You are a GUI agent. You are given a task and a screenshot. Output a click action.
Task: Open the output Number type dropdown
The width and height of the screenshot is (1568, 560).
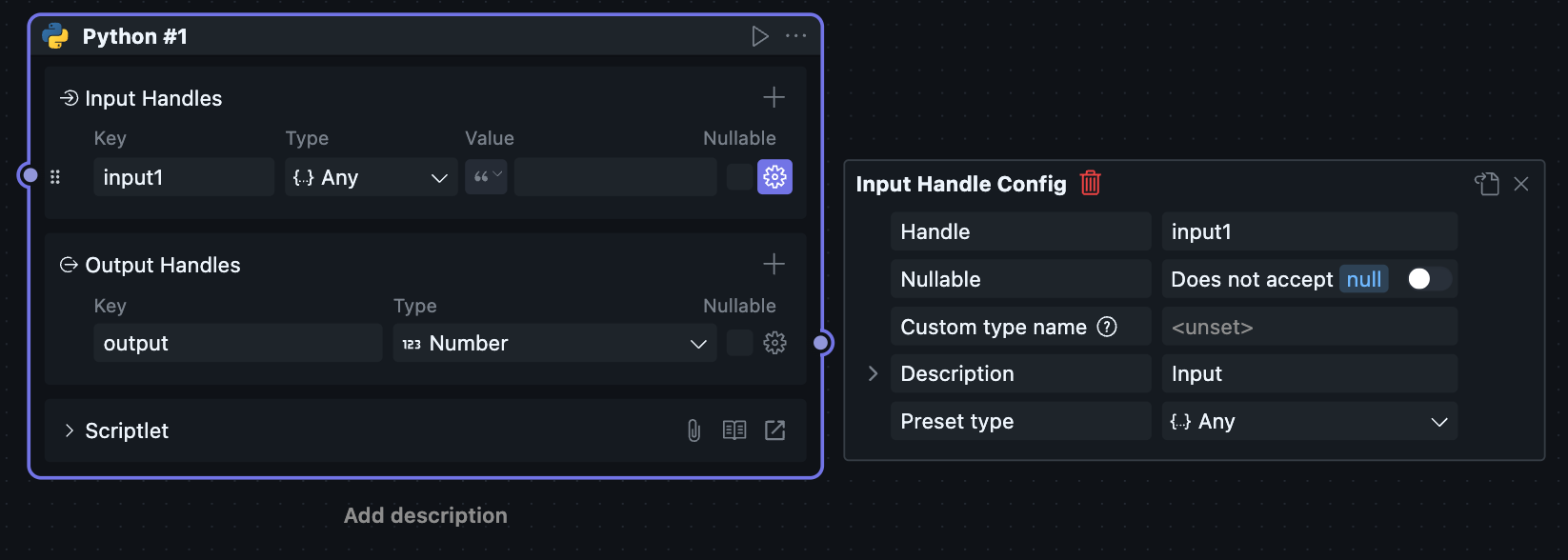click(553, 343)
